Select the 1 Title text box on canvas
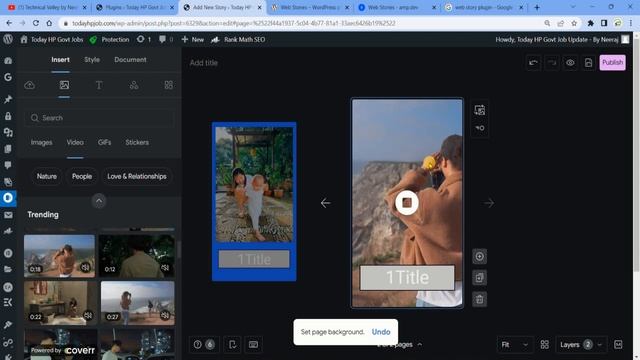 click(407, 278)
